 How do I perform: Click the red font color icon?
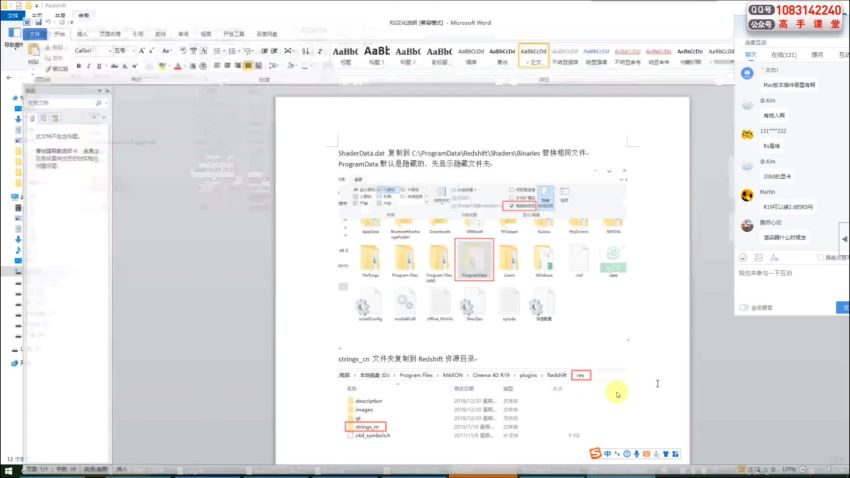click(177, 66)
